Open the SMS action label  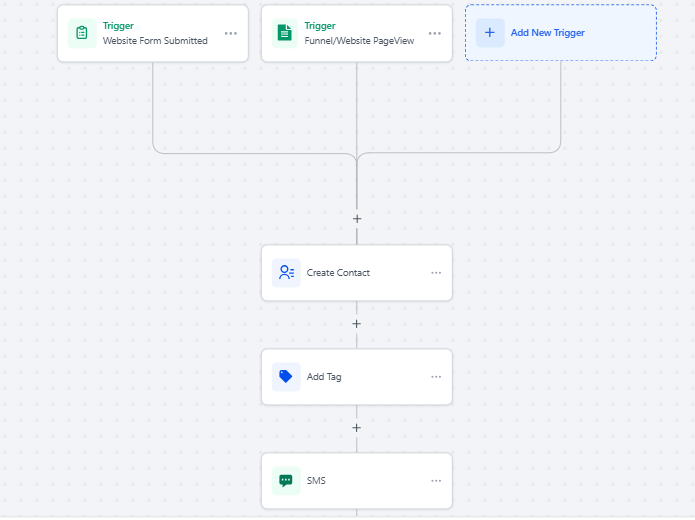click(x=316, y=481)
